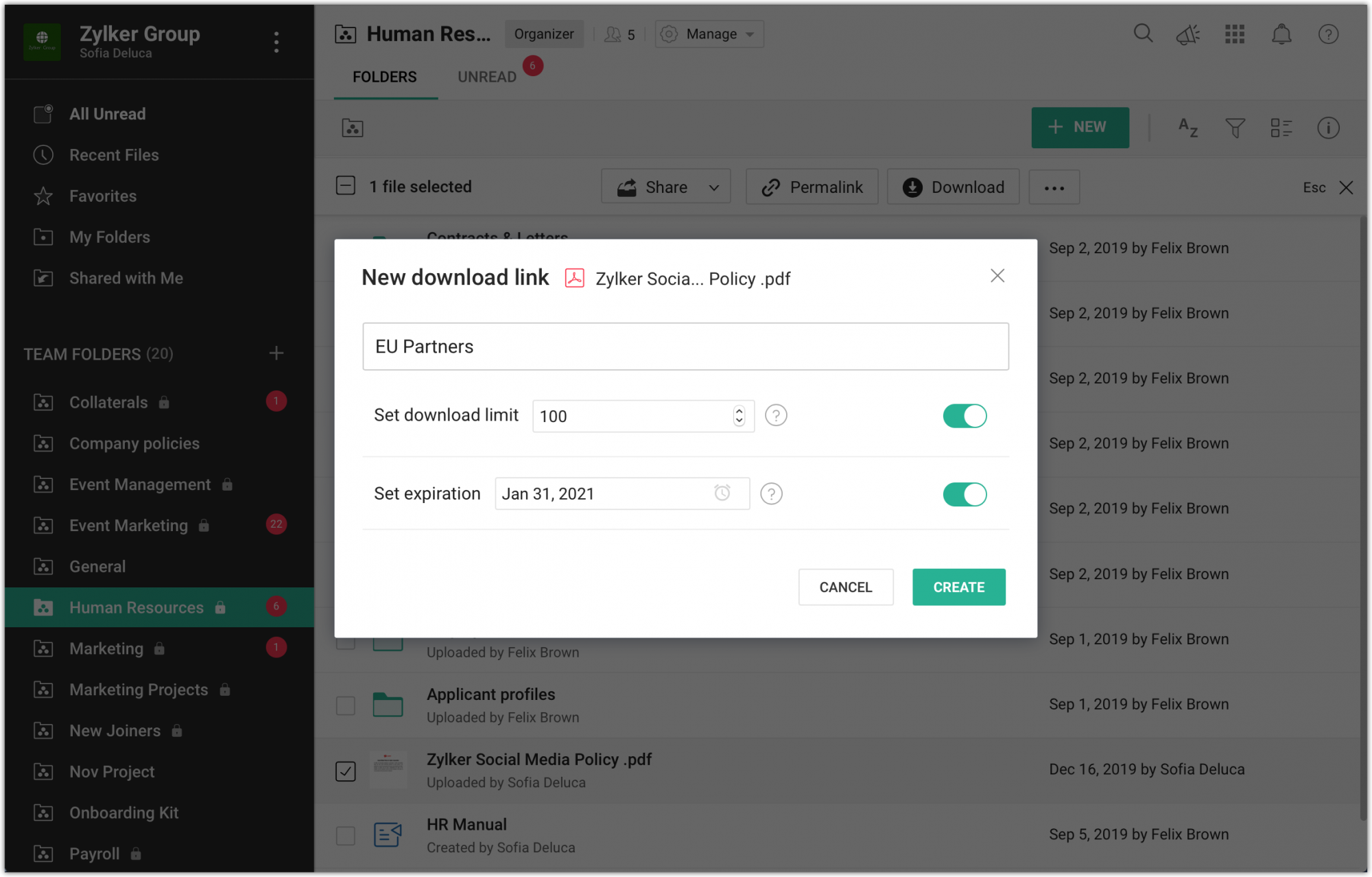The image size is (1372, 877).
Task: Turn off the expiration toggle
Action: pos(965,494)
